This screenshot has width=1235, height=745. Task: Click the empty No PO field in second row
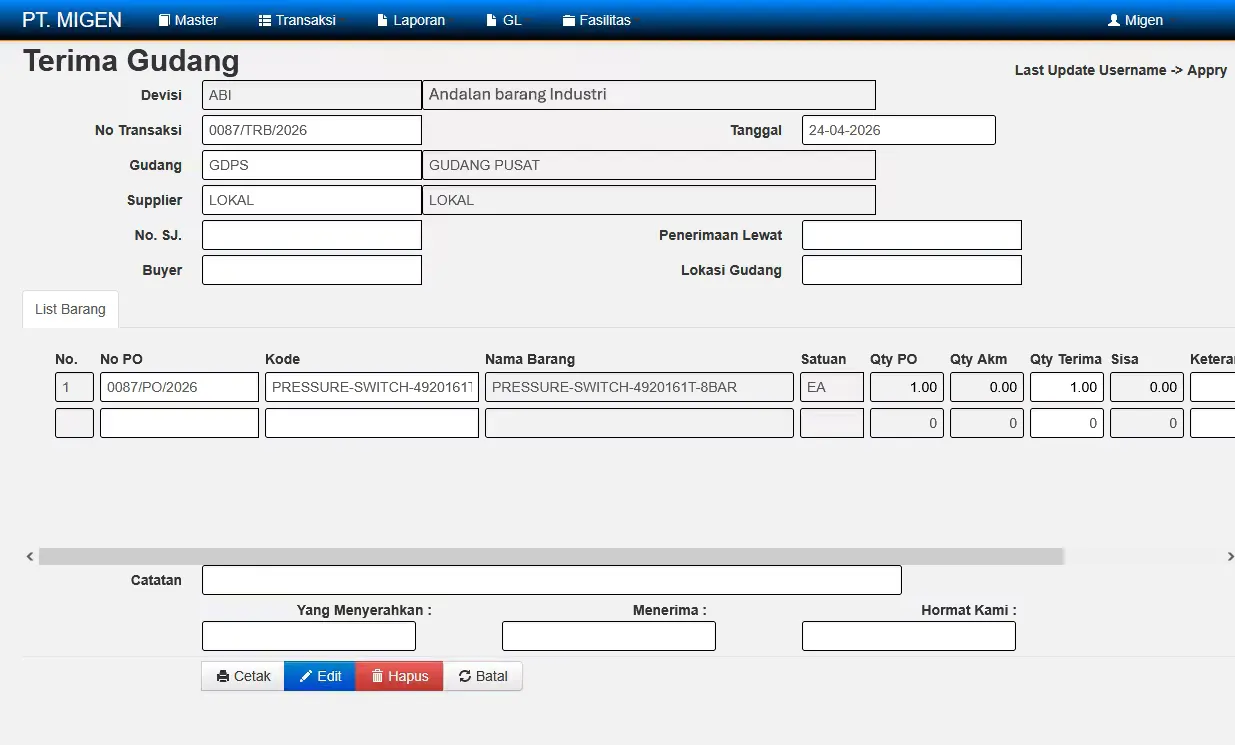pyautogui.click(x=180, y=423)
